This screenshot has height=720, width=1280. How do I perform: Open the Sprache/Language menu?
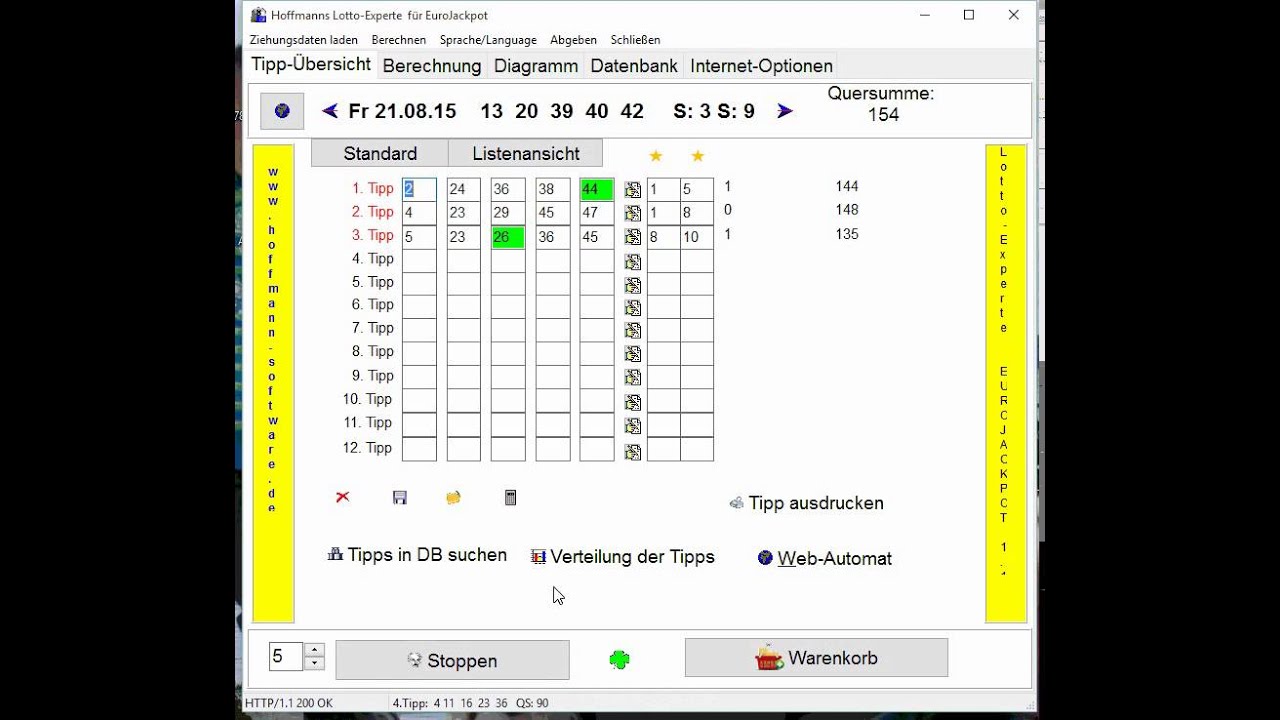tap(488, 40)
